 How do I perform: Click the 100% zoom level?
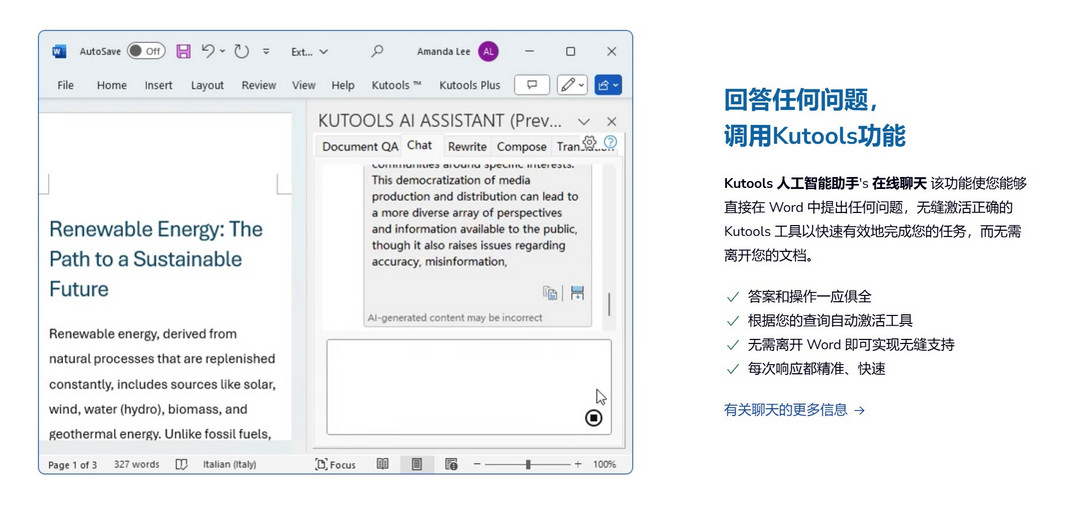click(604, 464)
